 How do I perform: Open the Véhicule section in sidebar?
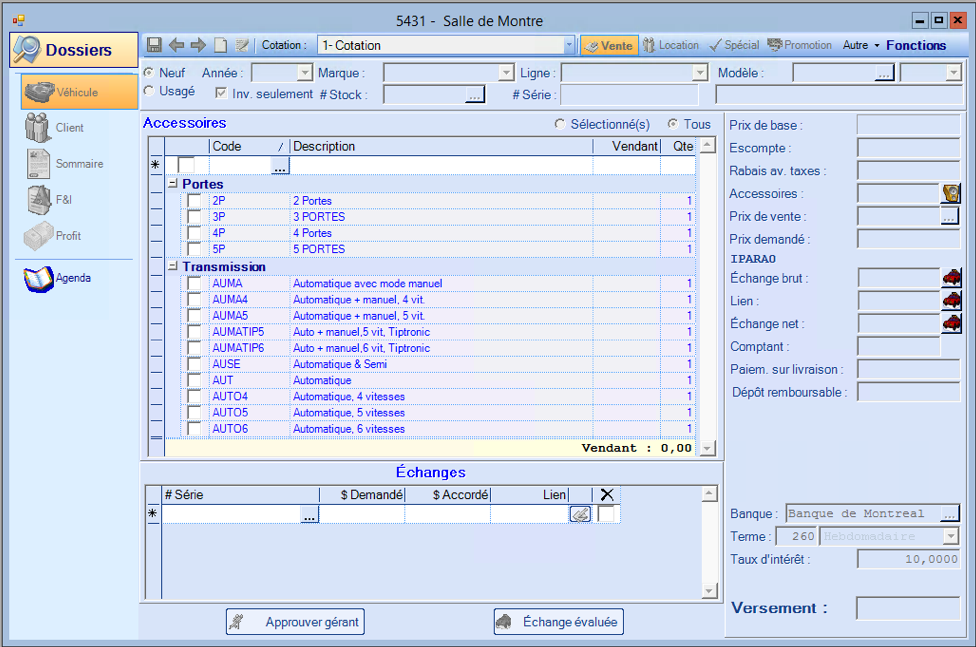pyautogui.click(x=78, y=92)
